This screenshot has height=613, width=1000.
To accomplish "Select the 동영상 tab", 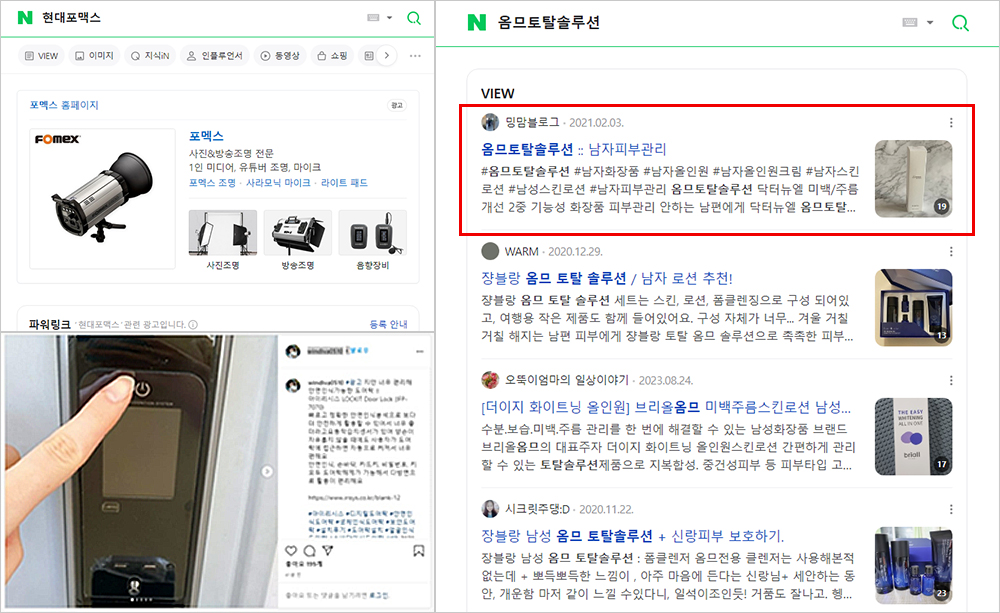I will (280, 56).
